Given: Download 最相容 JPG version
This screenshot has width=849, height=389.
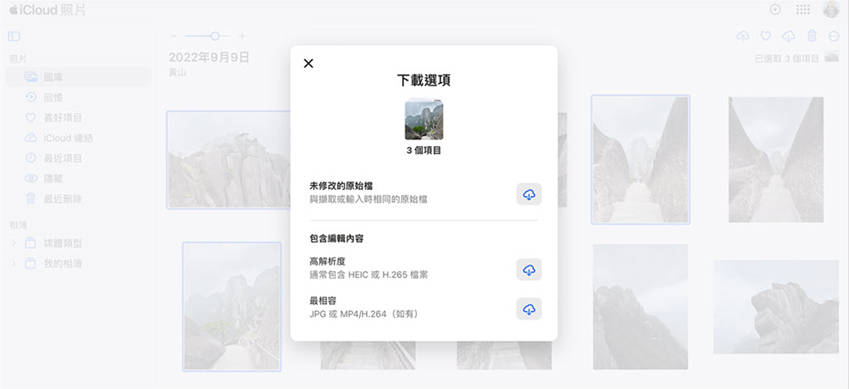Looking at the screenshot, I should pyautogui.click(x=529, y=309).
